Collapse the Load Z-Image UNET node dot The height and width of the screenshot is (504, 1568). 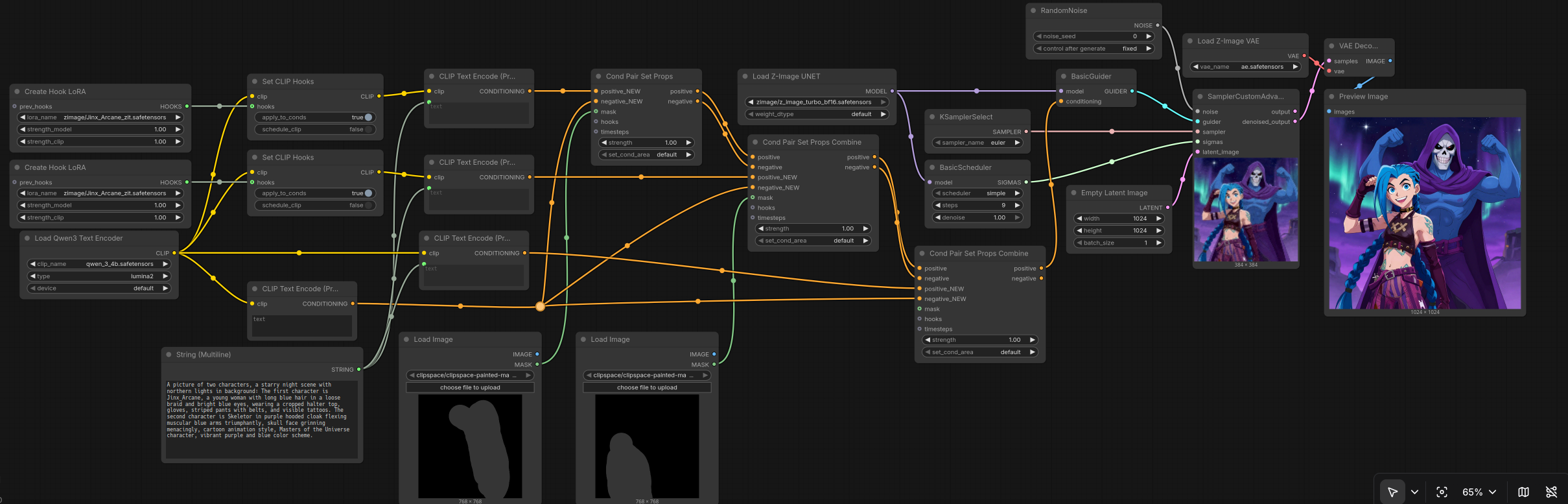[745, 77]
